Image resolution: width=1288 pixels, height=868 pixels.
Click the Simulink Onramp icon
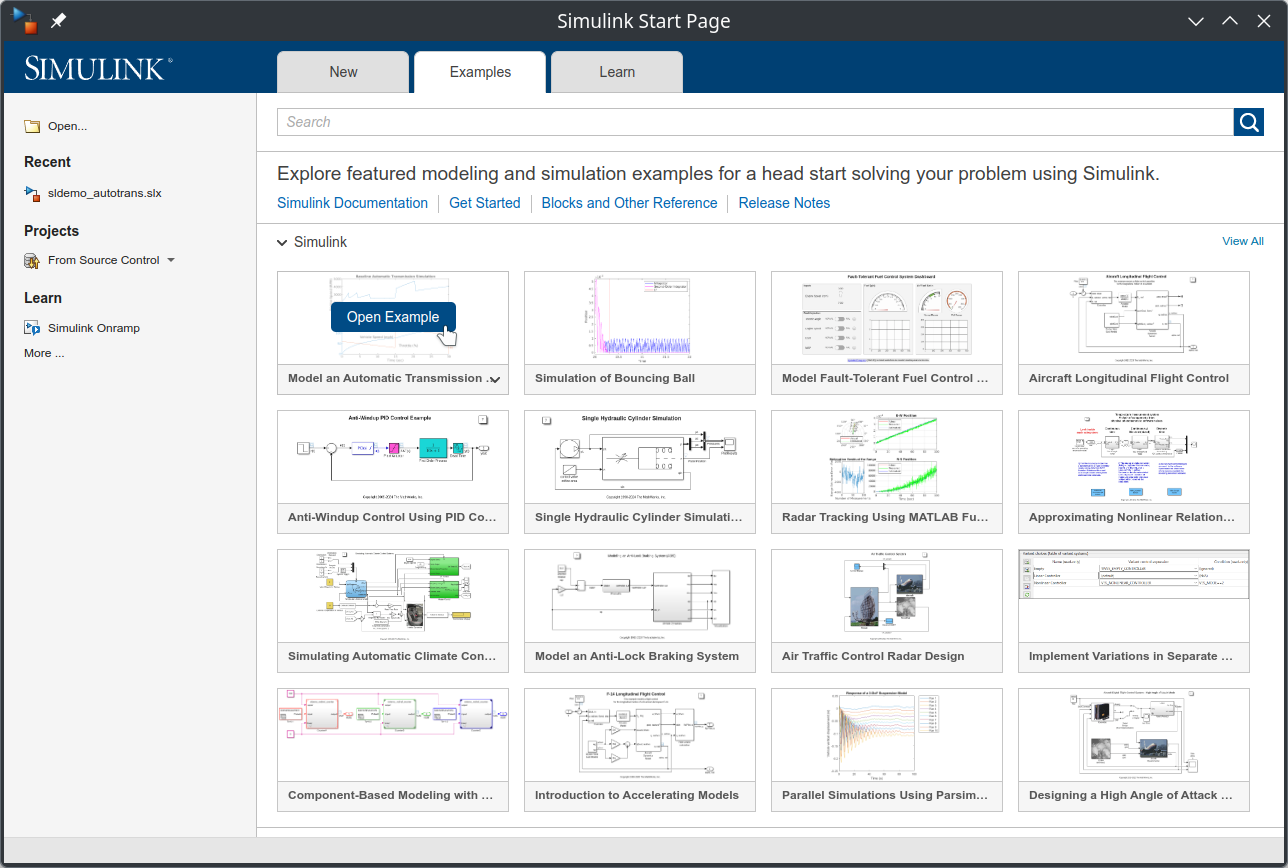[x=32, y=328]
